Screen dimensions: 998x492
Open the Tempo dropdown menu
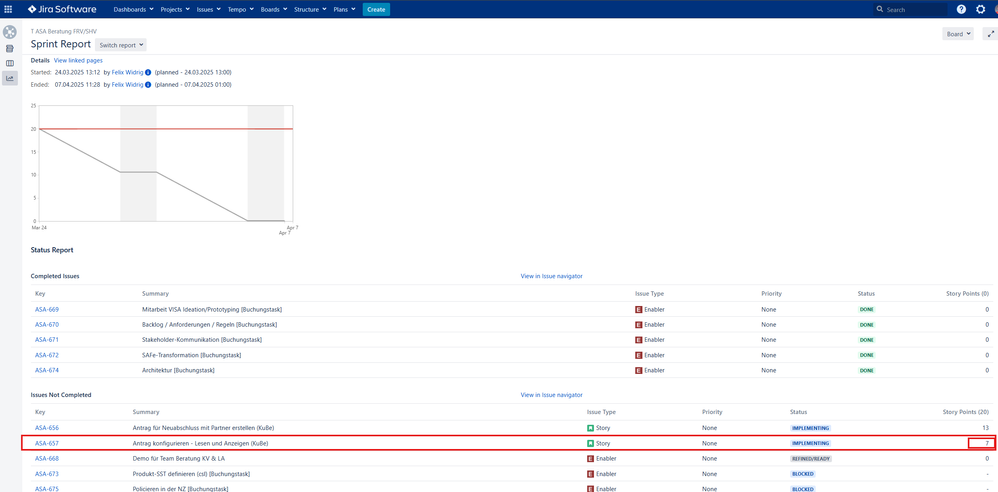[x=241, y=10]
